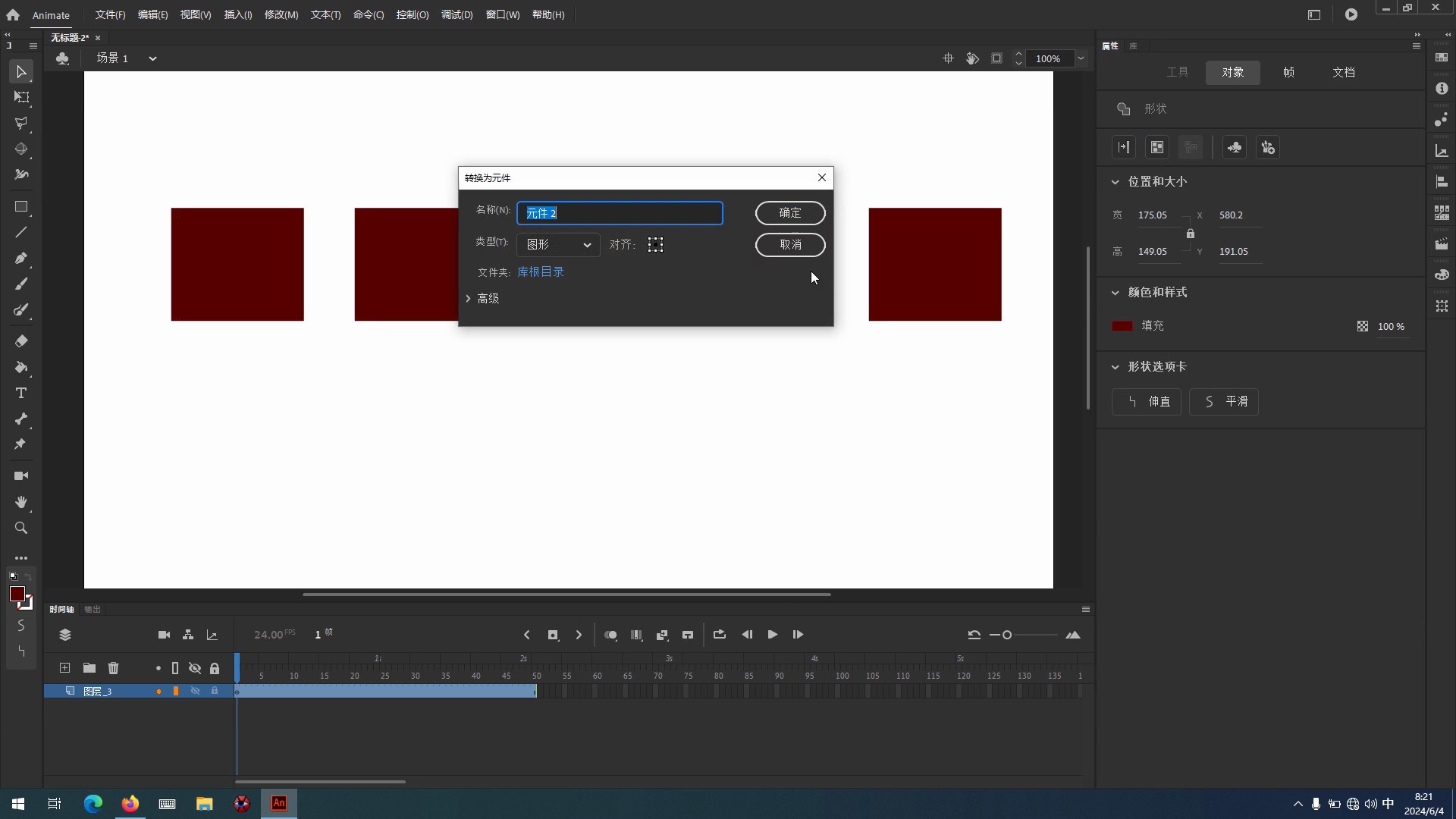
Task: Lock 图层_3 with its lock toggle
Action: tap(215, 691)
